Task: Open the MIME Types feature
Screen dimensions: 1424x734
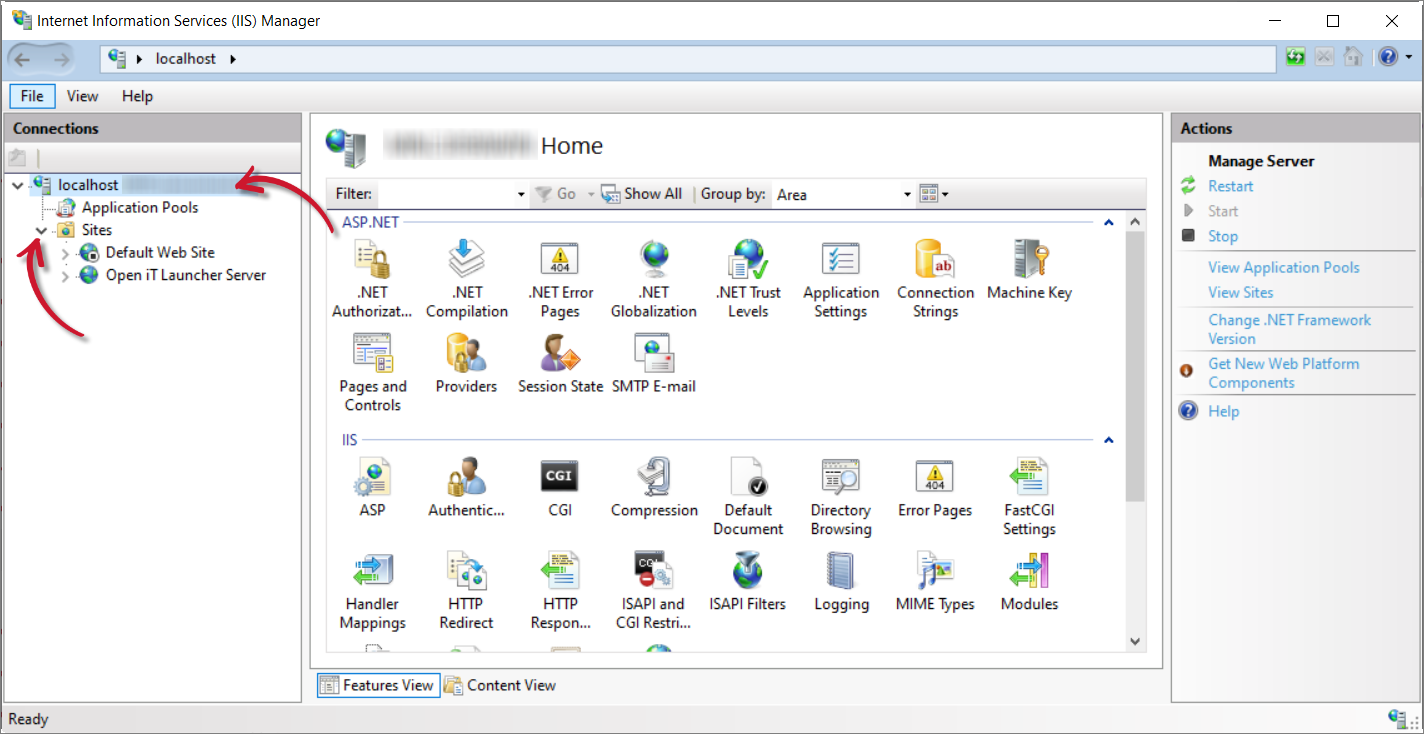Action: pos(935,572)
